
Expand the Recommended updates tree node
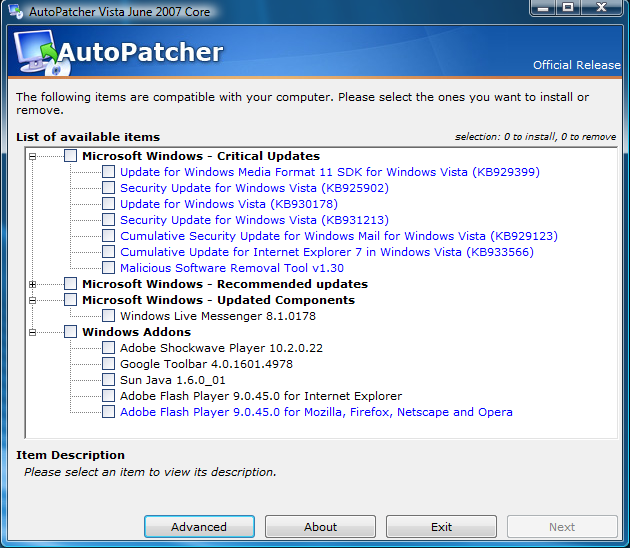33,284
